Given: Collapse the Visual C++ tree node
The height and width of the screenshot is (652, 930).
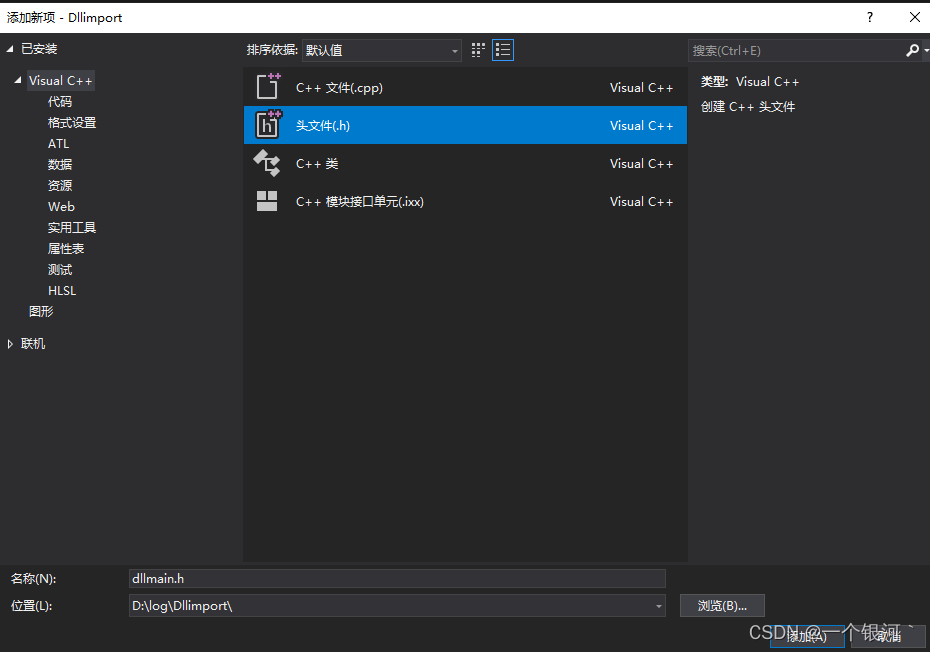Looking at the screenshot, I should 18,80.
